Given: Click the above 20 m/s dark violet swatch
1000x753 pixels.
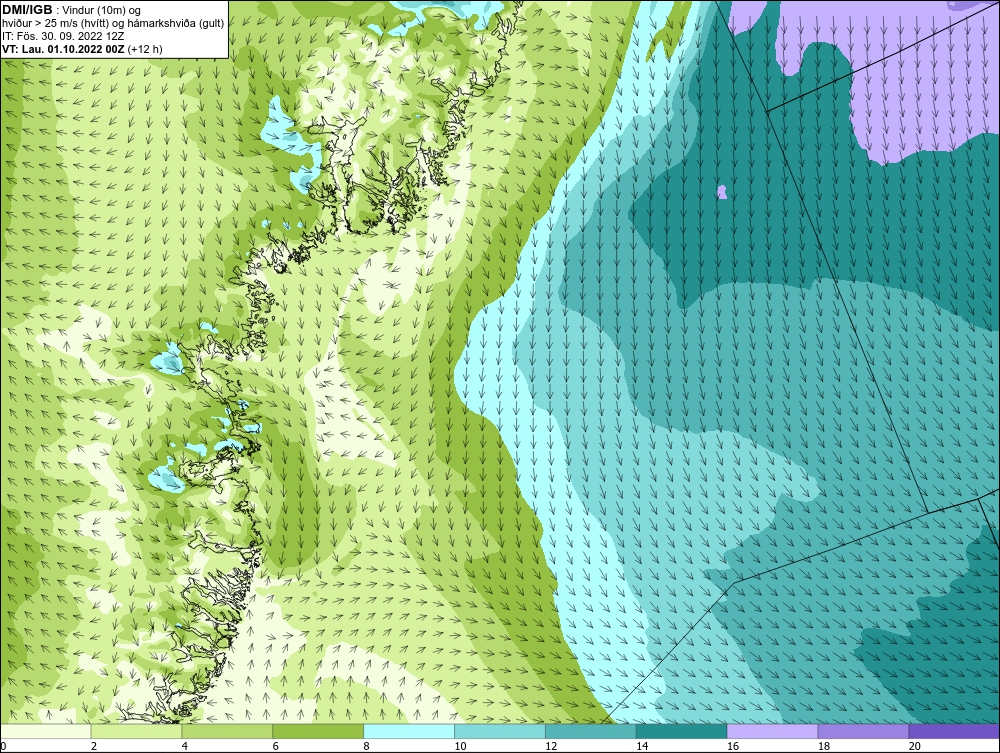Looking at the screenshot, I should click(954, 731).
